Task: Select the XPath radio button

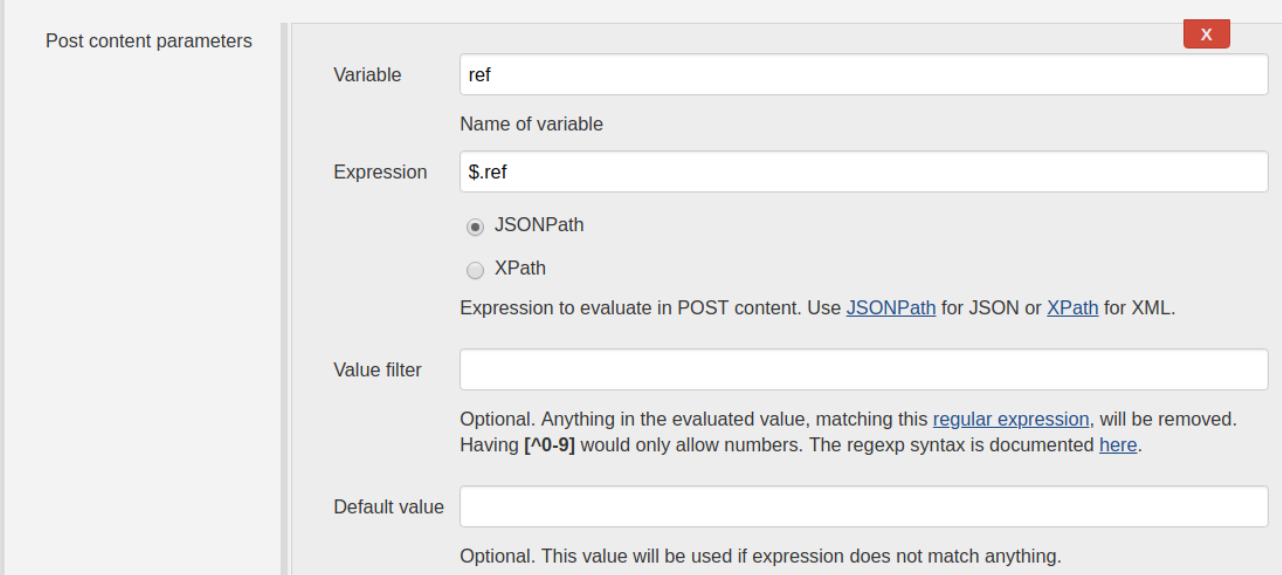Action: (475, 270)
